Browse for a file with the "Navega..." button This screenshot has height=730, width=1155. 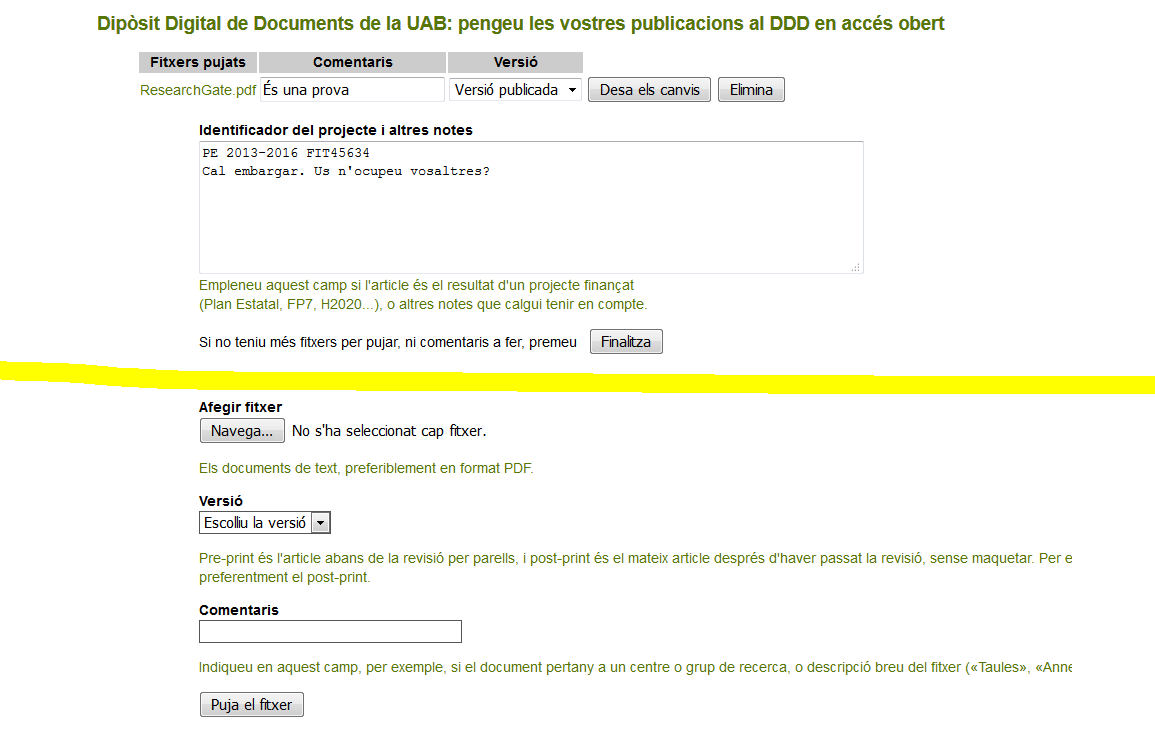[242, 431]
